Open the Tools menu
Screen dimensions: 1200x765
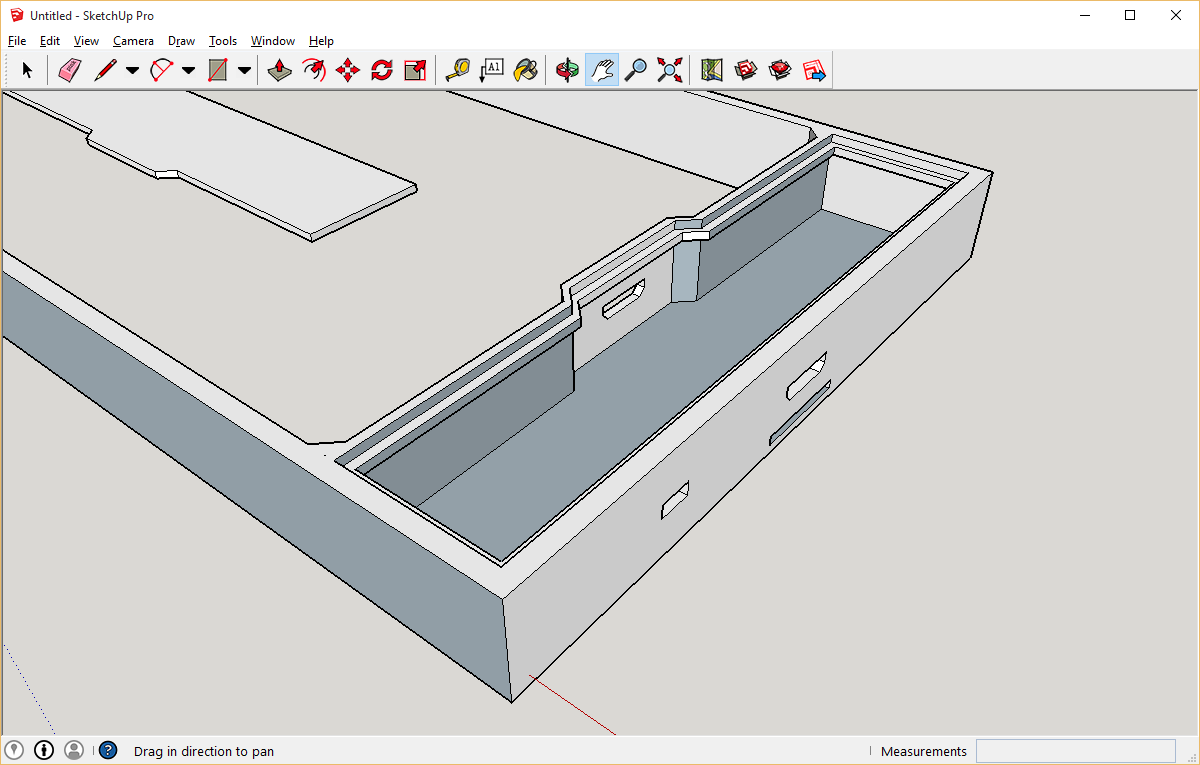tap(223, 41)
